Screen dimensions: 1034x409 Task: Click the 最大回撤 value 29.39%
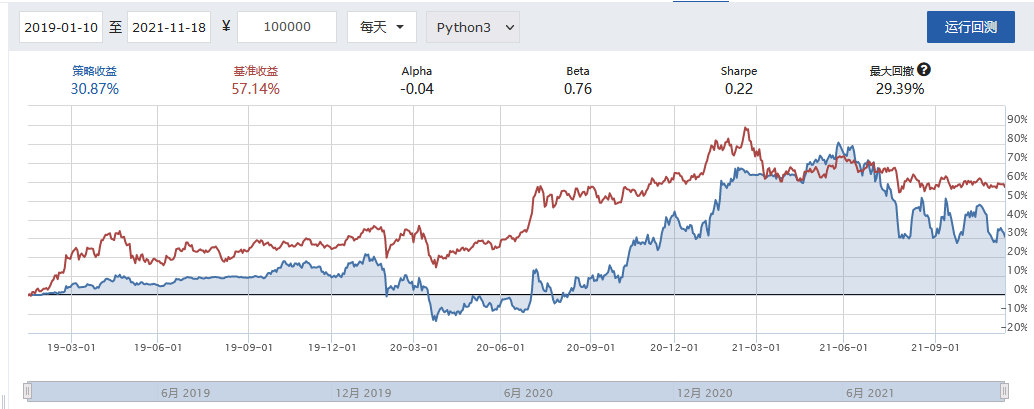(900, 89)
